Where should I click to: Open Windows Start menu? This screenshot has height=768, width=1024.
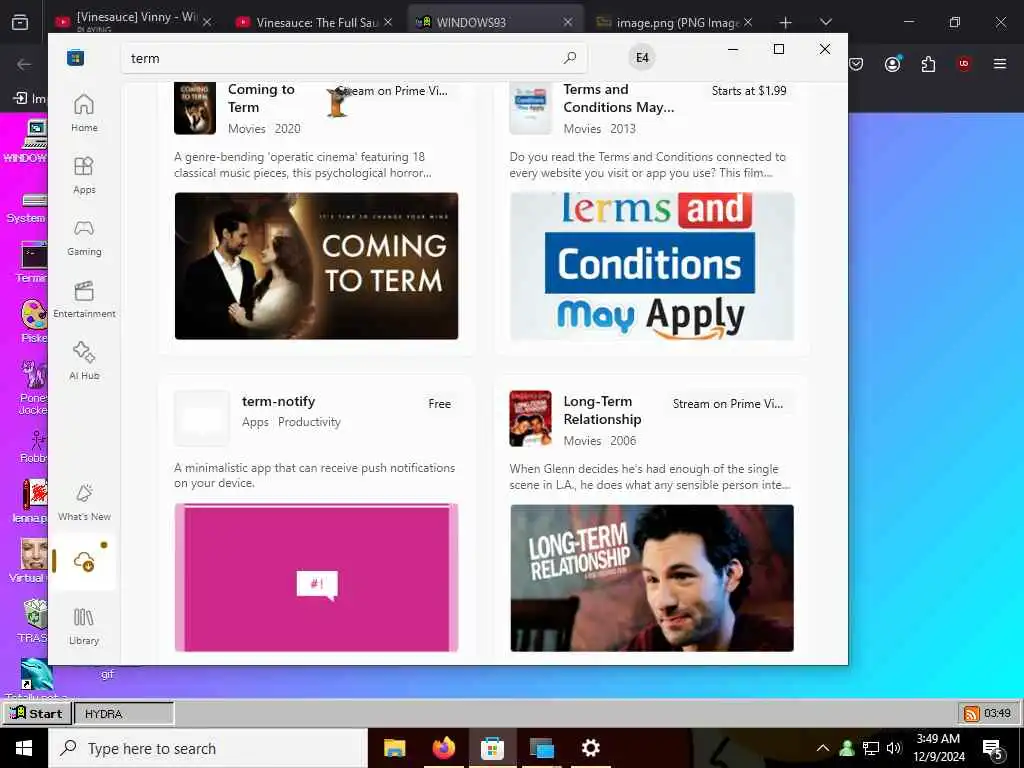click(x=24, y=748)
